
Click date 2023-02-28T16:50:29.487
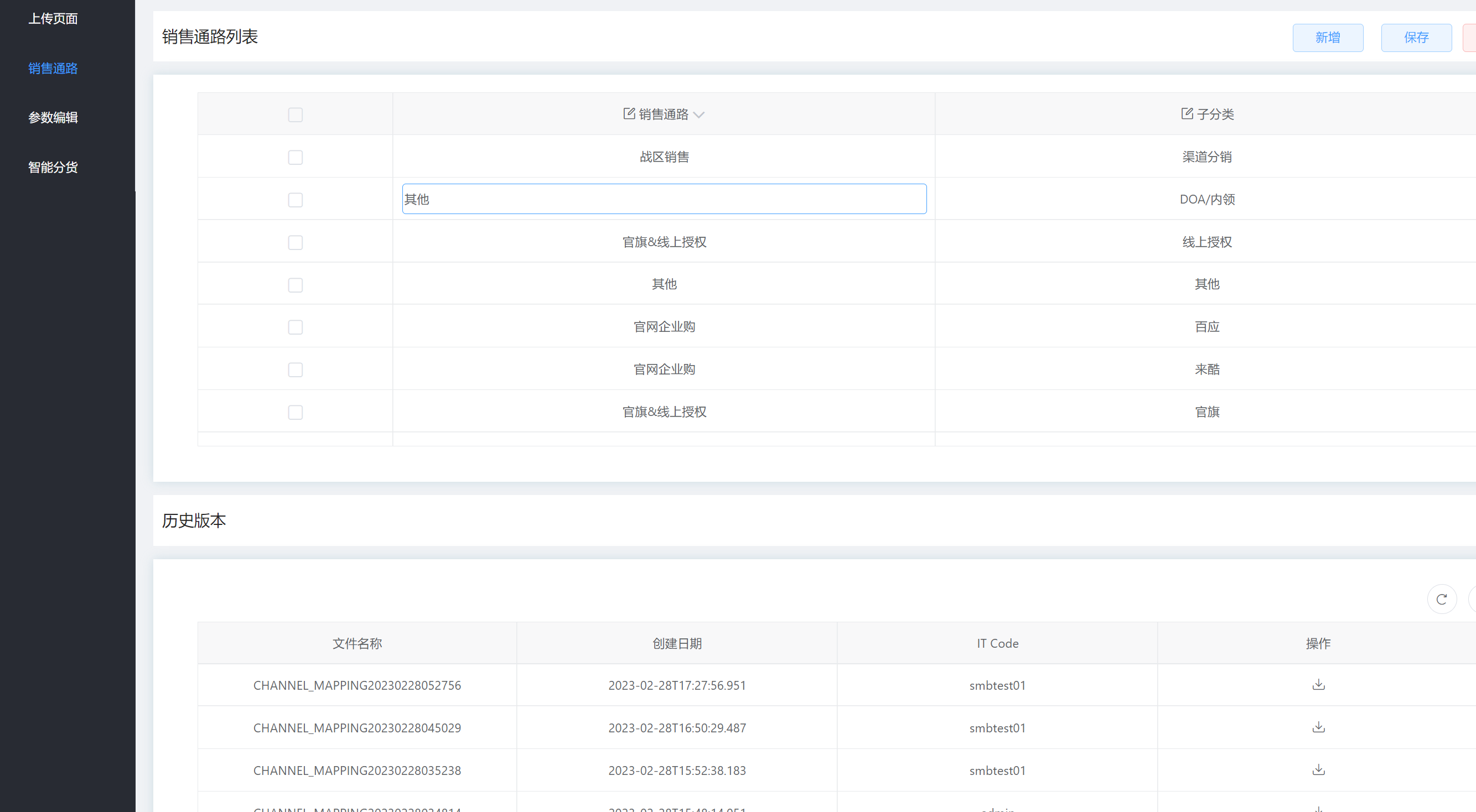(677, 728)
